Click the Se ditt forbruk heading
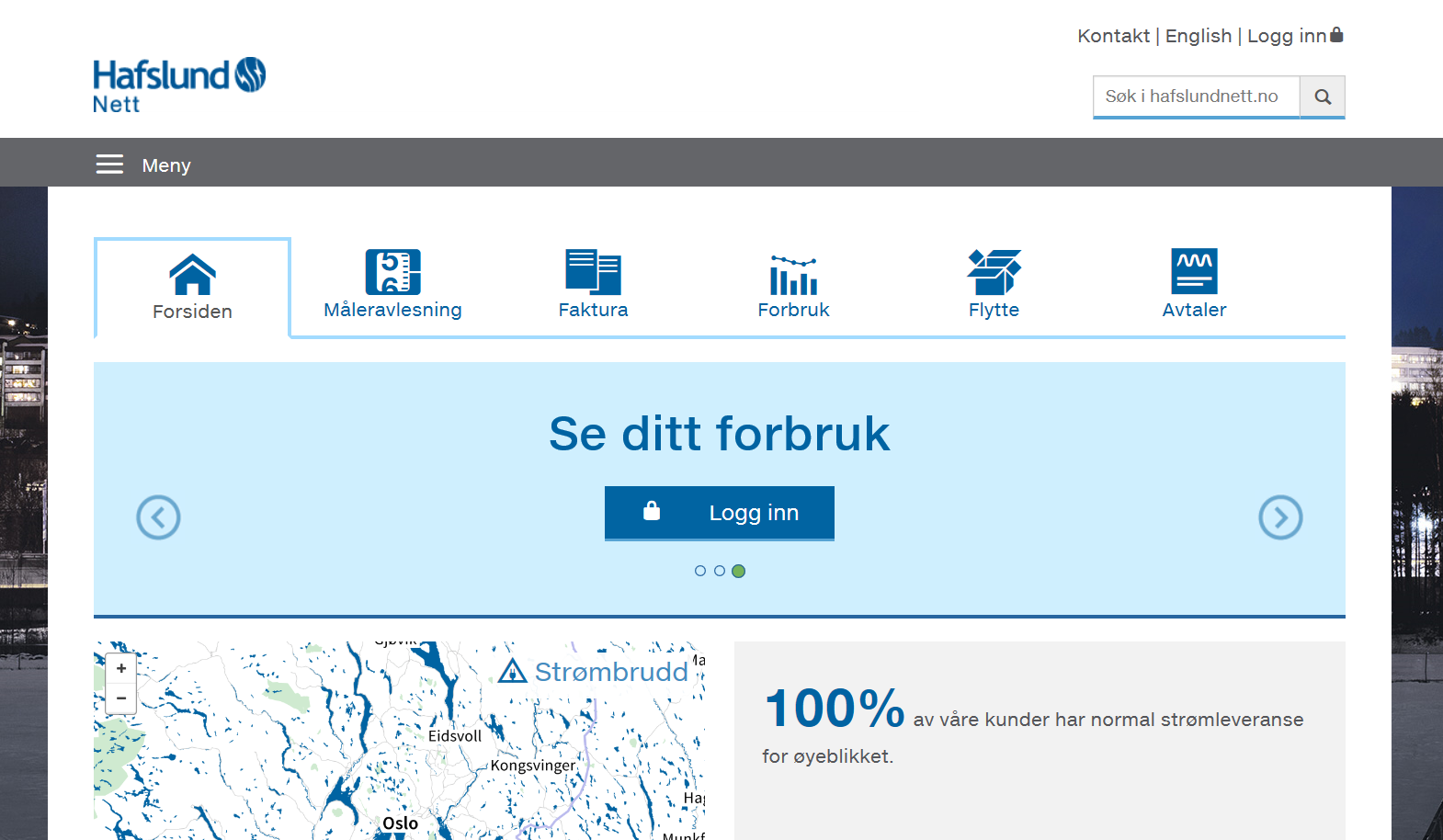Screen dimensions: 1443x840 coord(720,433)
